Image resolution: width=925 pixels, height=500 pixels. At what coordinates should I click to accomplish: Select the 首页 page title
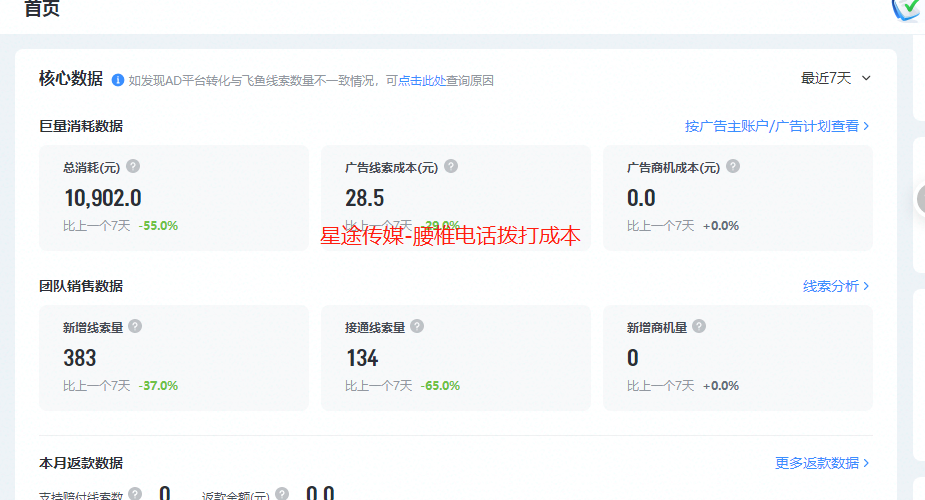pyautogui.click(x=42, y=9)
